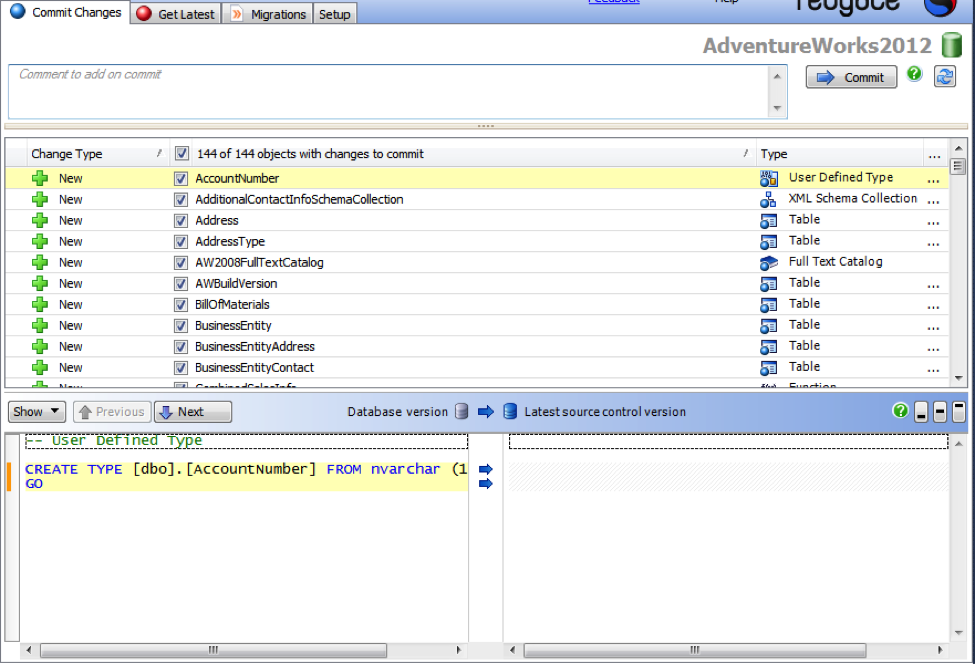
Task: Click the green plus icon for AWBuildVersion
Action: [x=40, y=284]
